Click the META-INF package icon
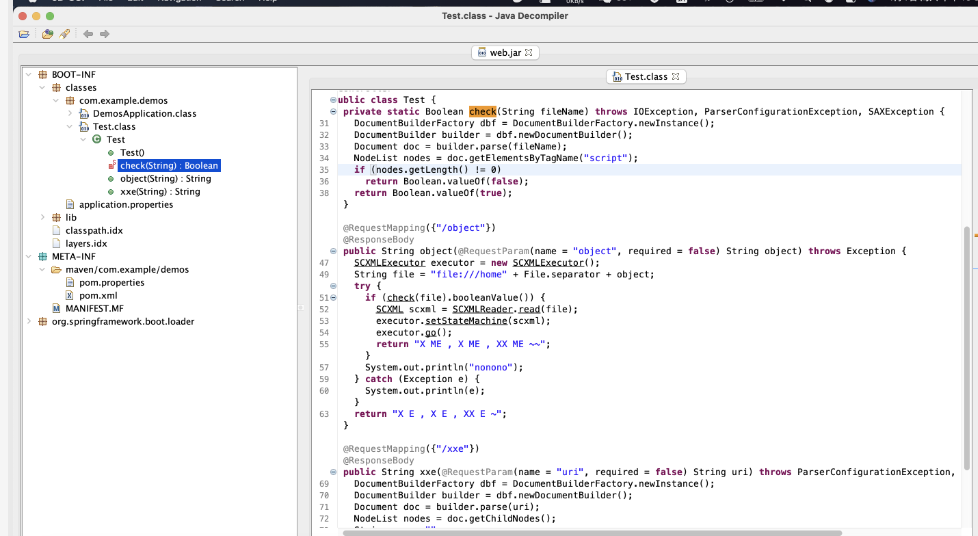978x536 pixels. [42, 256]
